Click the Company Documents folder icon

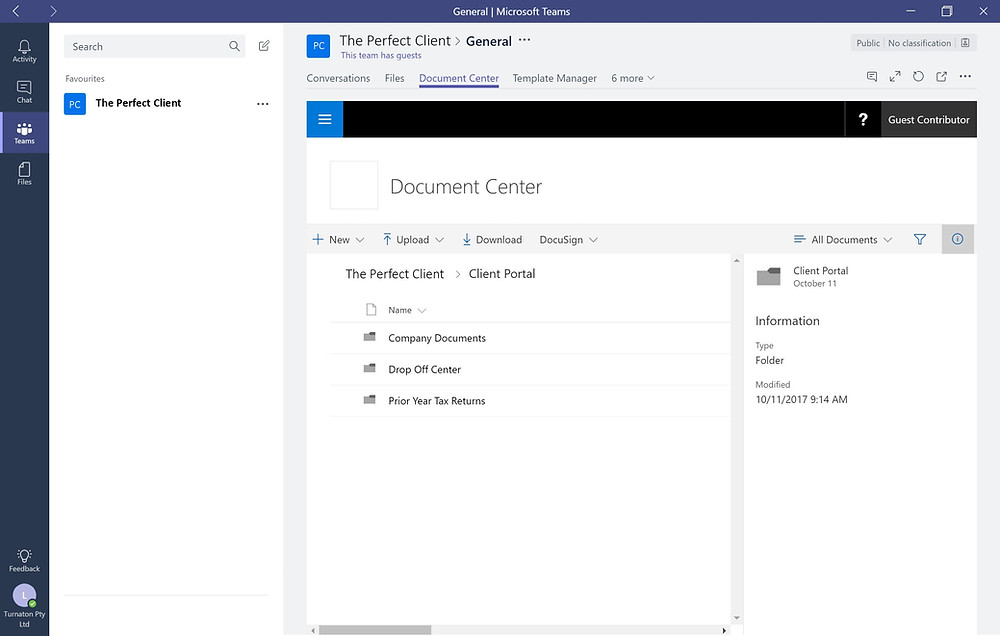tap(369, 337)
